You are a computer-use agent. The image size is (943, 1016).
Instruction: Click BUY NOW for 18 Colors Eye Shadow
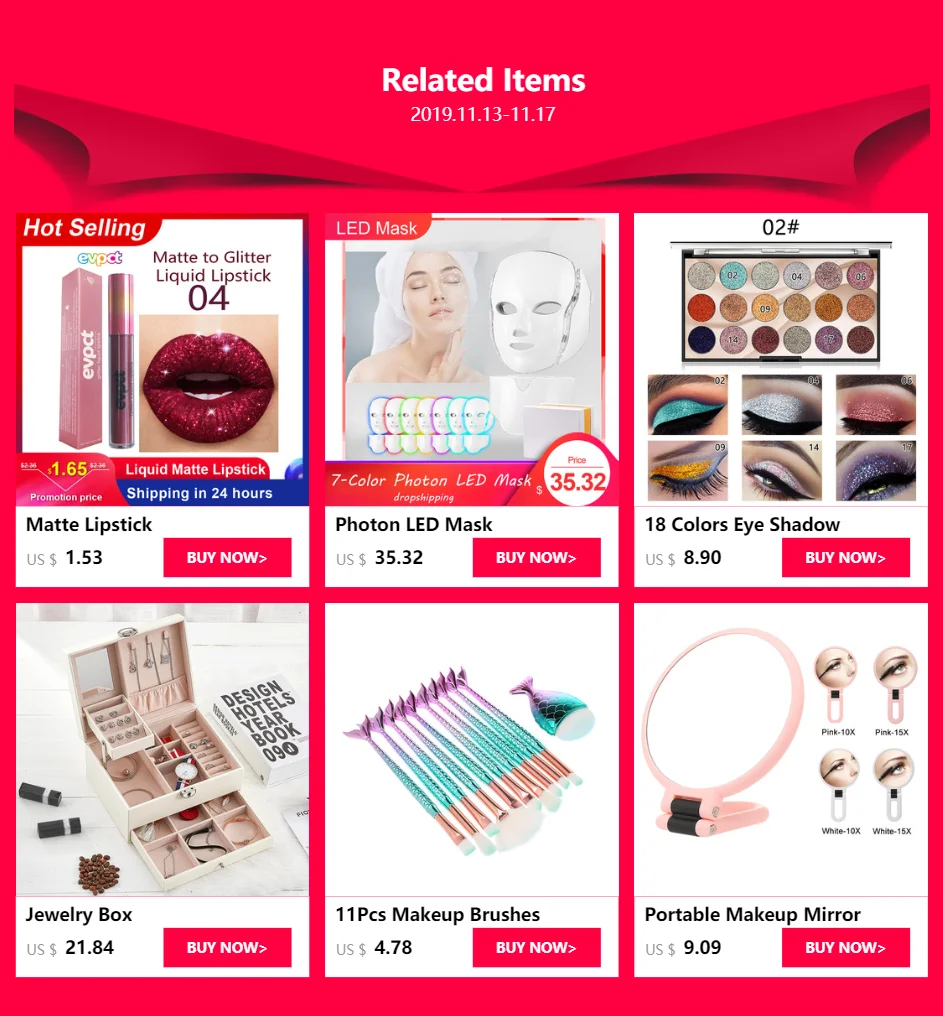tap(845, 557)
